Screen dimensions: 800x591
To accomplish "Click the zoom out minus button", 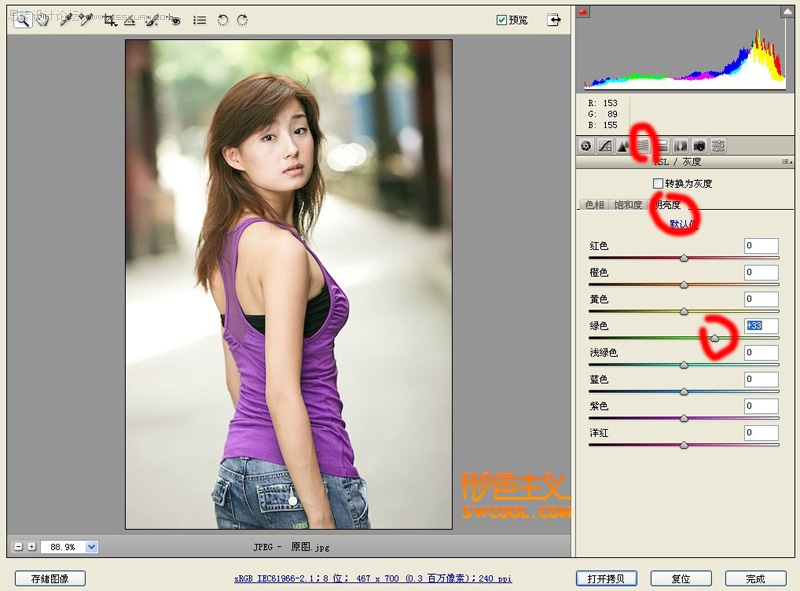I will click(19, 547).
